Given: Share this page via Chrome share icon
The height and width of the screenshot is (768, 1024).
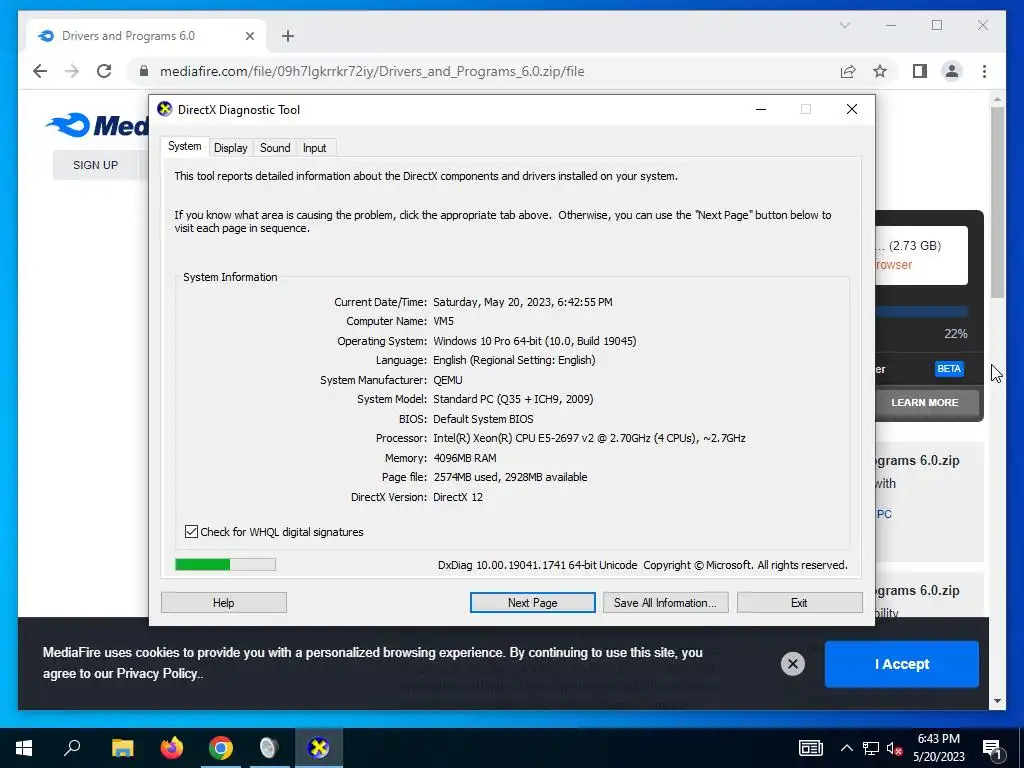Looking at the screenshot, I should (x=848, y=71).
